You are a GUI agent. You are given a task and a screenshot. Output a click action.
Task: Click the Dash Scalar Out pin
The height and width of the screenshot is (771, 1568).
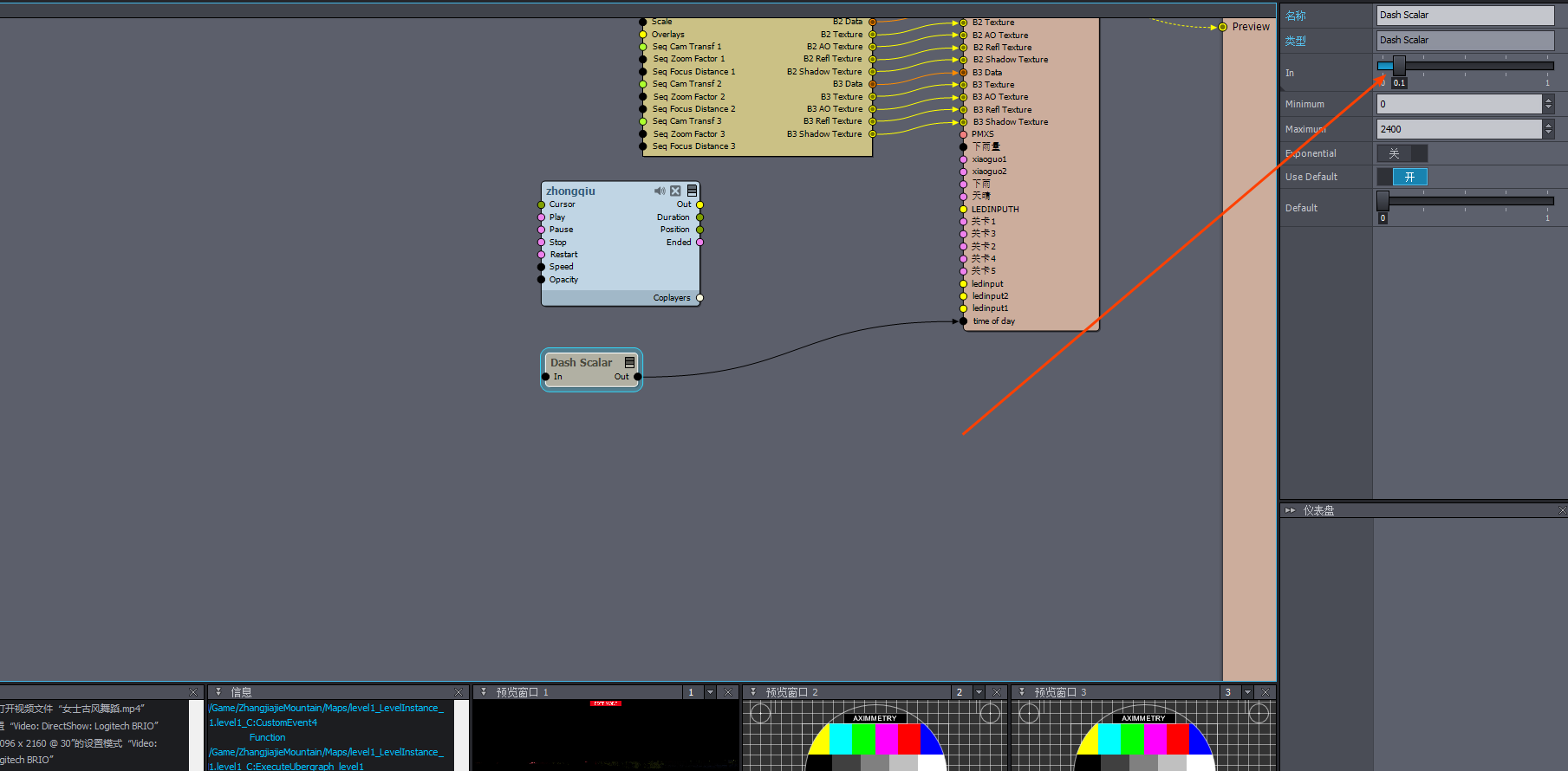(x=637, y=377)
